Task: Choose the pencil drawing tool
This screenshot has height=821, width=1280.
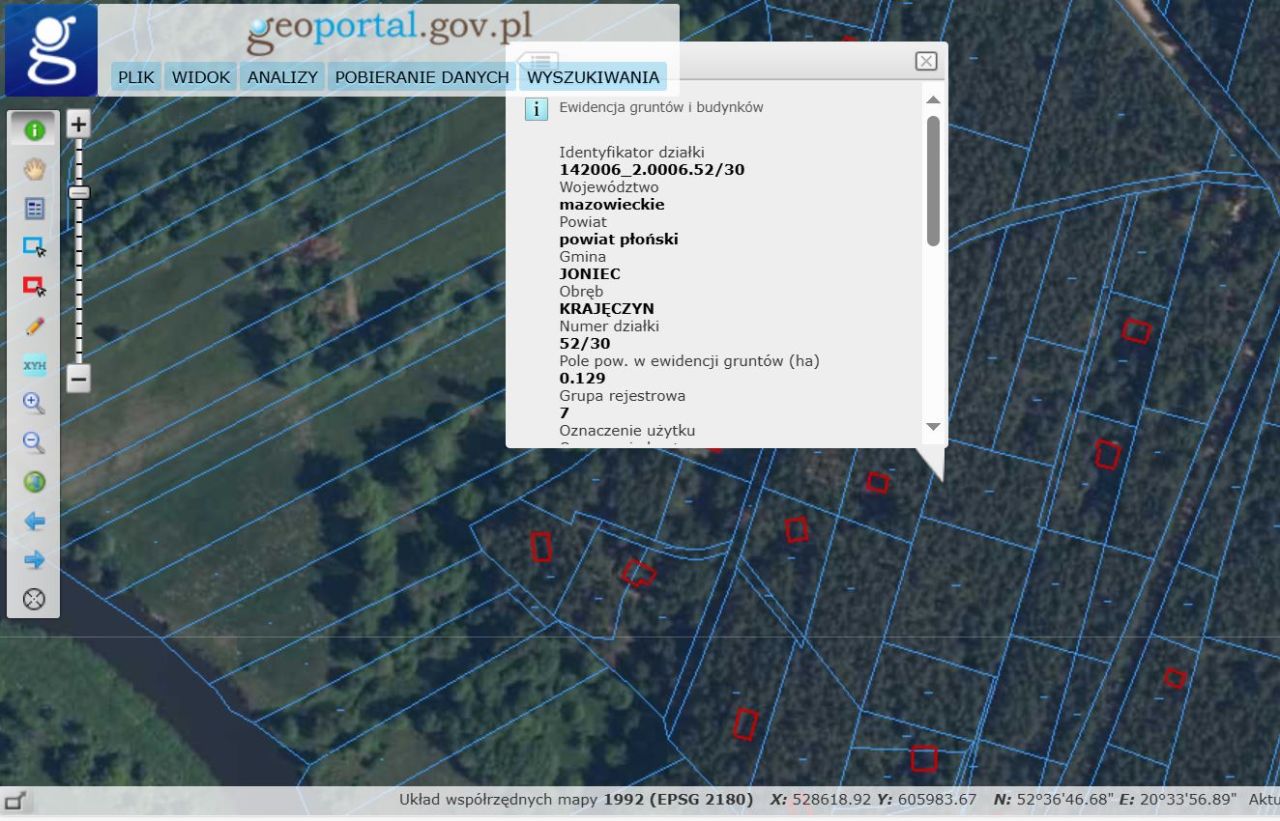Action: (34, 326)
